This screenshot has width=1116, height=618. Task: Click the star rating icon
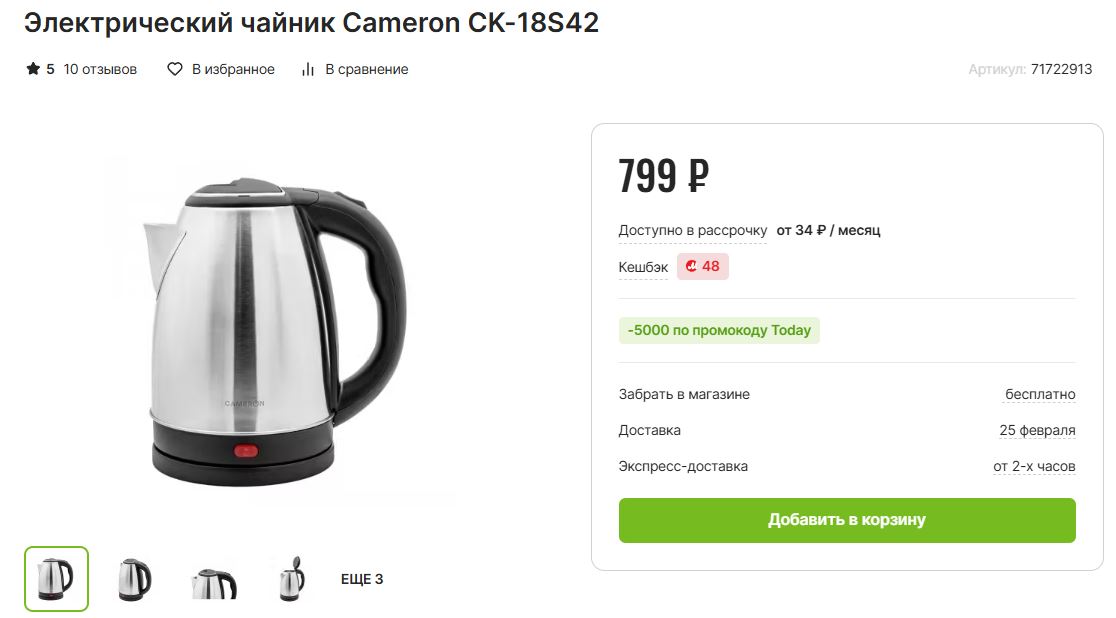(x=33, y=69)
